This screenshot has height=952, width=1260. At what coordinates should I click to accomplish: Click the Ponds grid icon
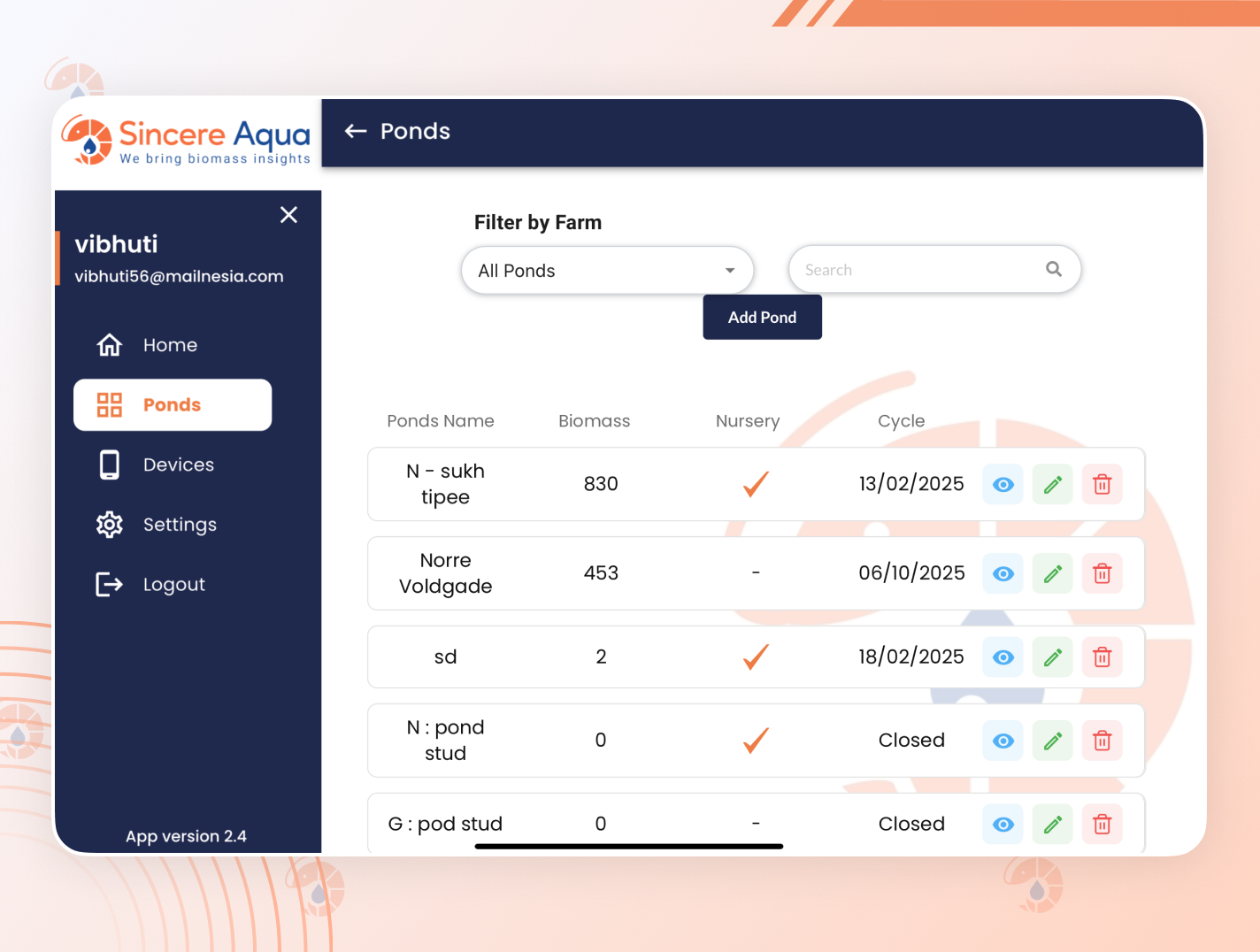[109, 404]
